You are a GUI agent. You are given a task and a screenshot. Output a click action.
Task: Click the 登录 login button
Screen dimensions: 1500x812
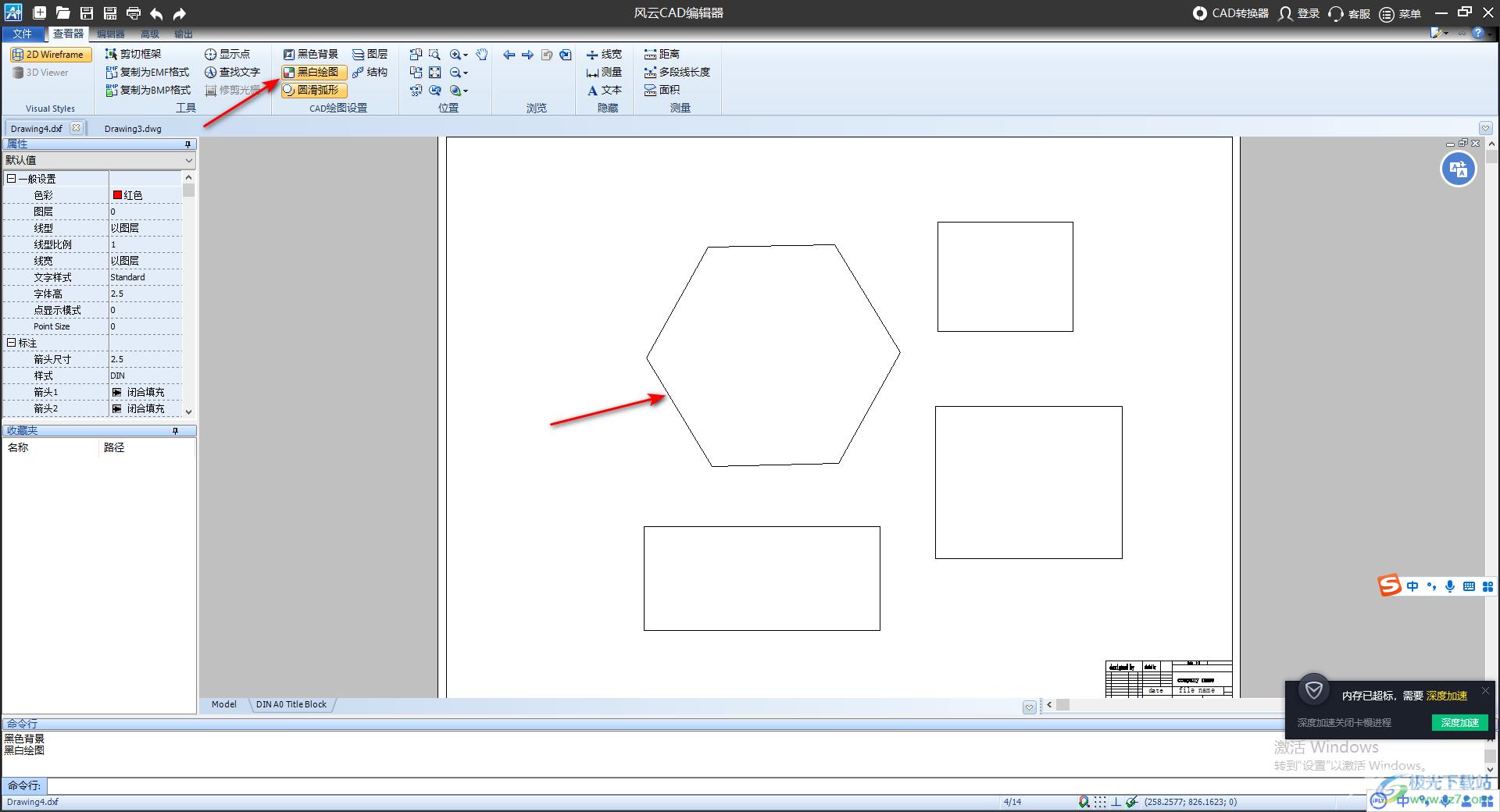click(x=1298, y=13)
